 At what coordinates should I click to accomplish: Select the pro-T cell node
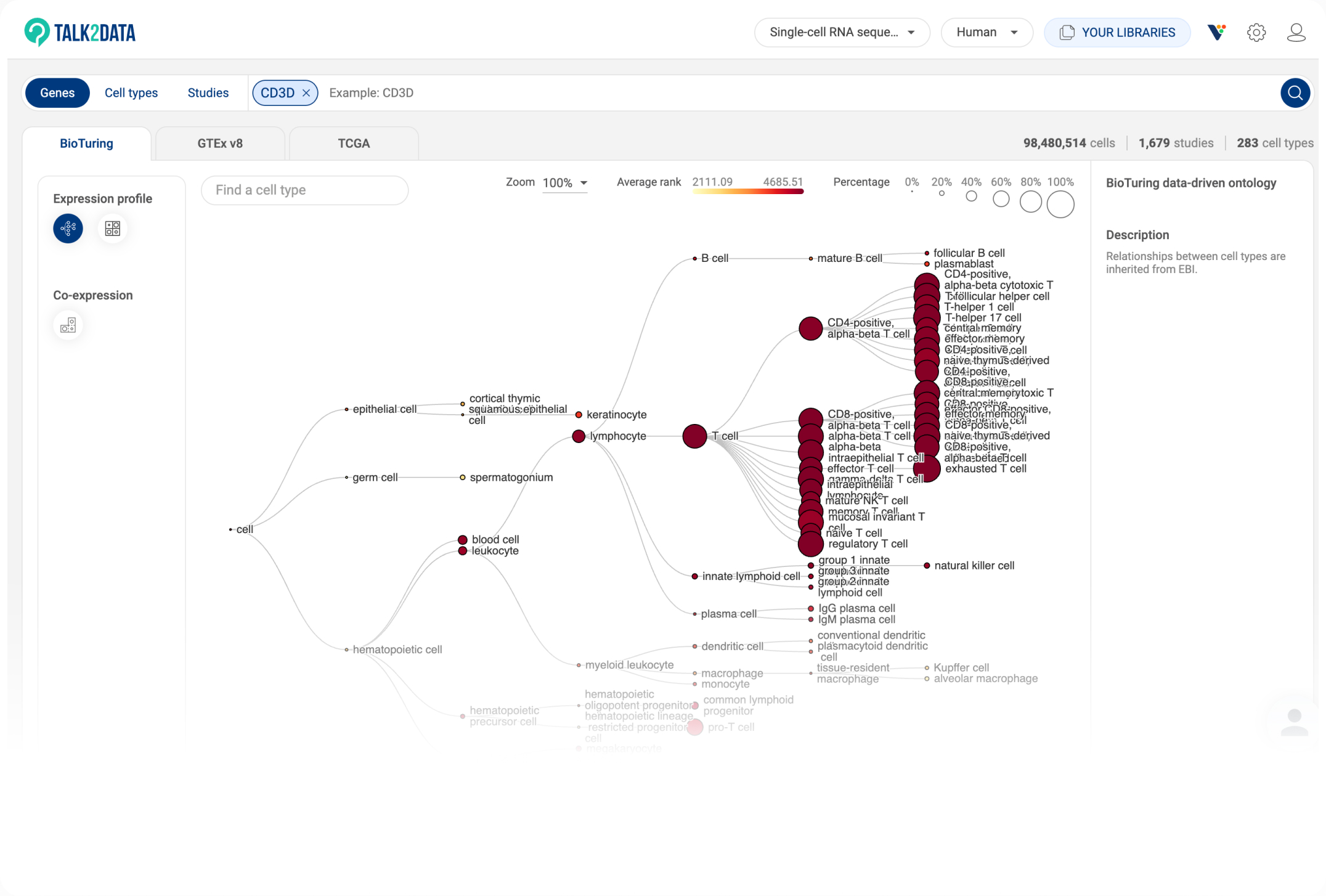(694, 727)
